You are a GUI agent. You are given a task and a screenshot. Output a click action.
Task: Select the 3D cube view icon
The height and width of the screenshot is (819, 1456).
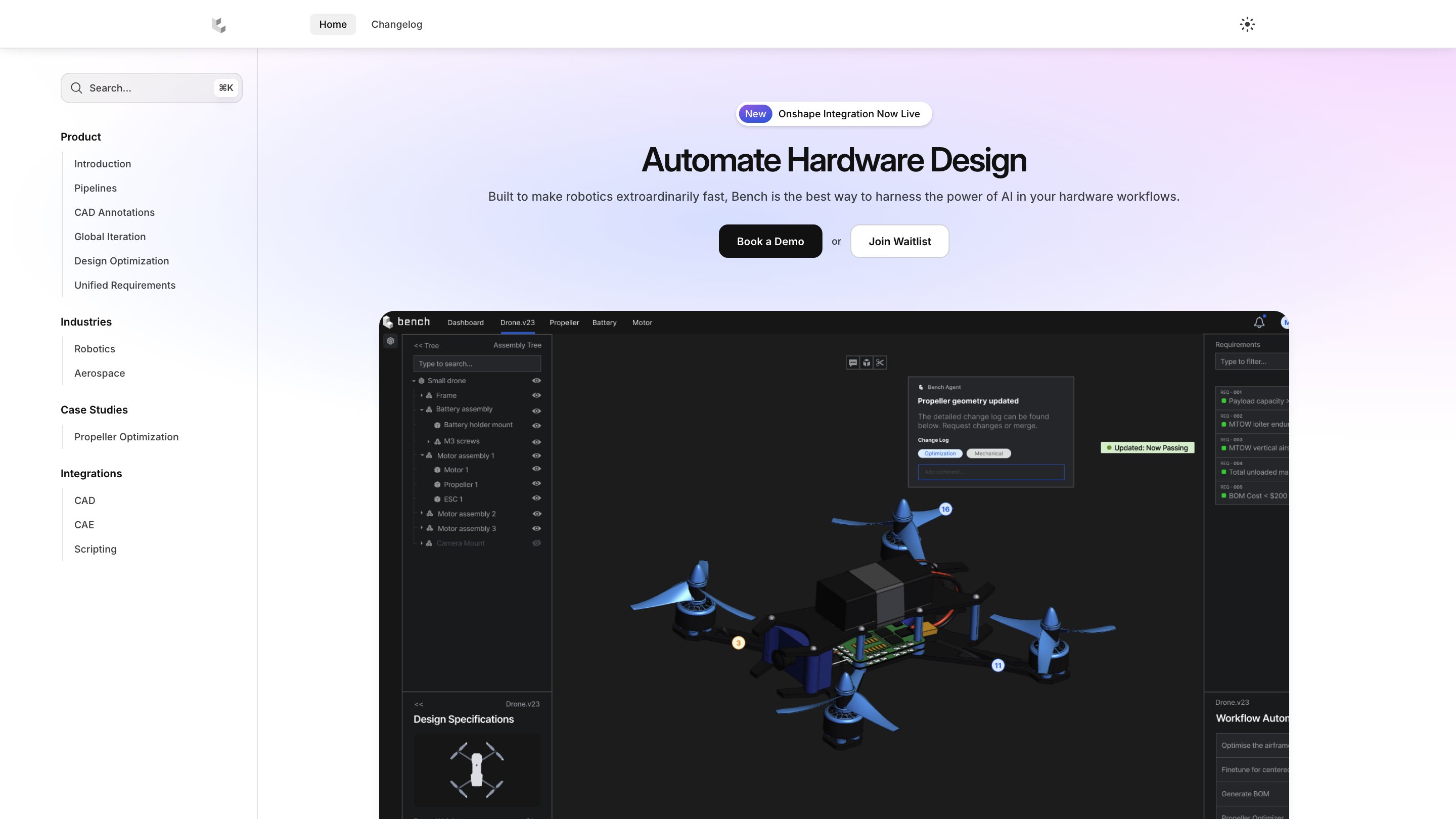click(866, 362)
